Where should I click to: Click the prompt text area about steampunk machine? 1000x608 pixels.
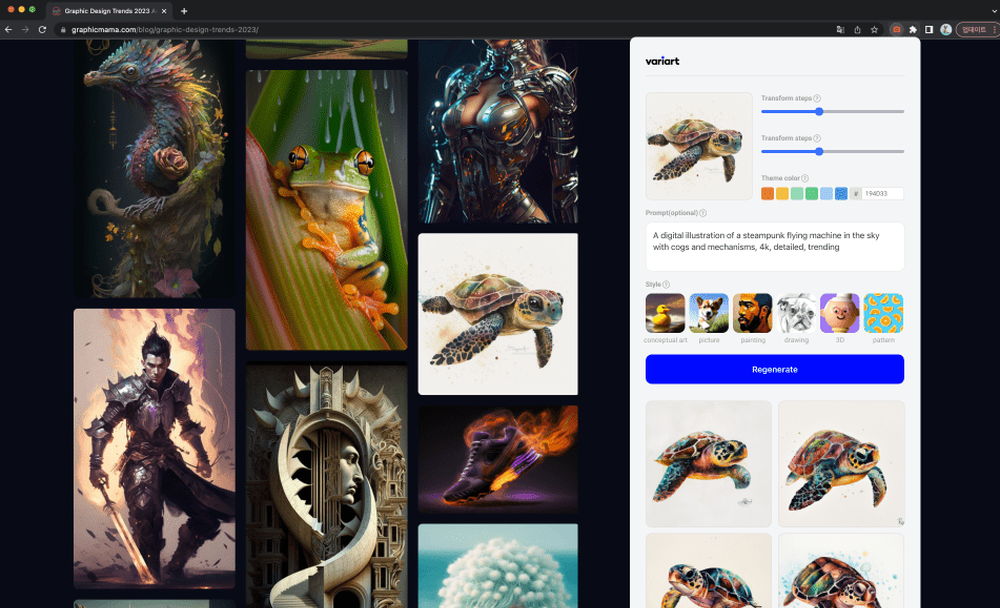(775, 247)
